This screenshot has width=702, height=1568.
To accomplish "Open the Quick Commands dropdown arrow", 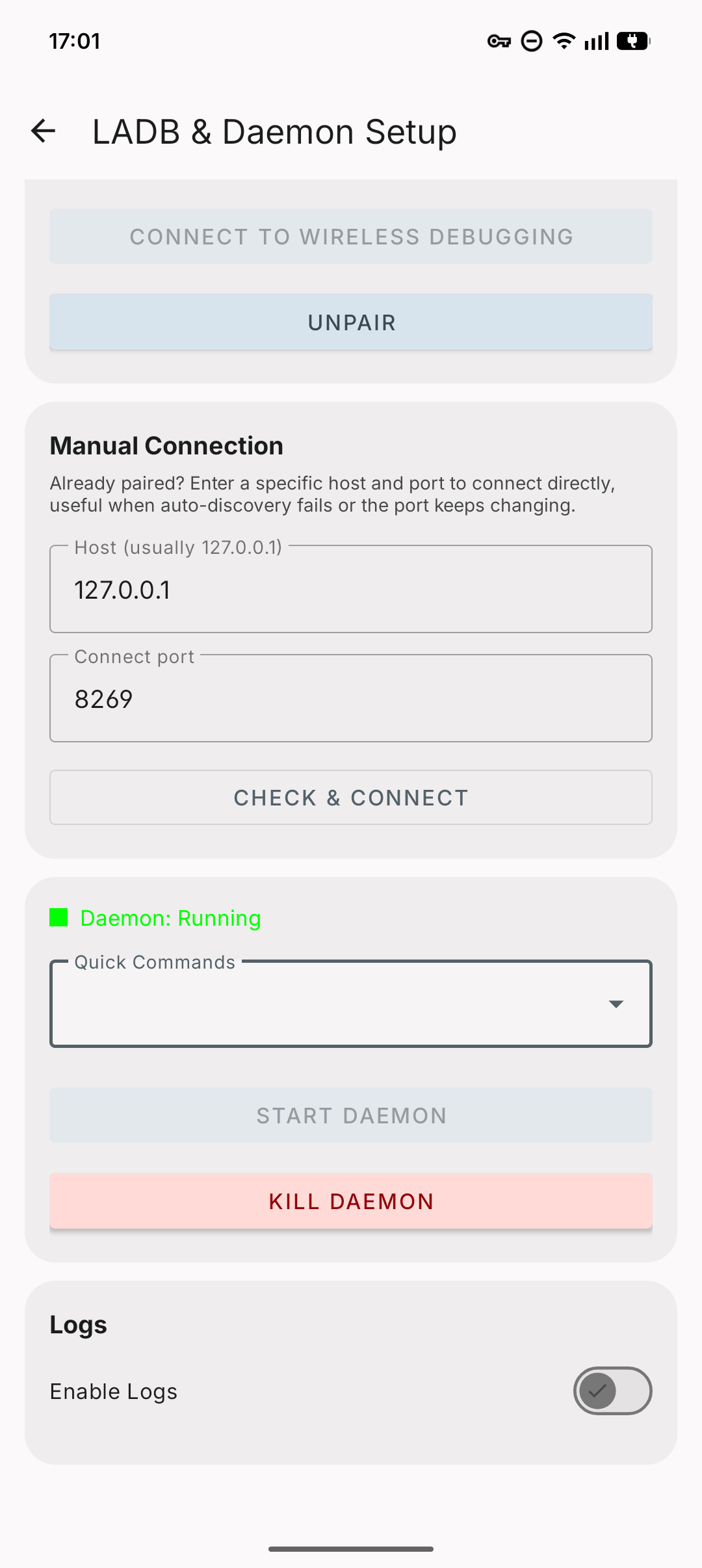I will coord(616,1004).
